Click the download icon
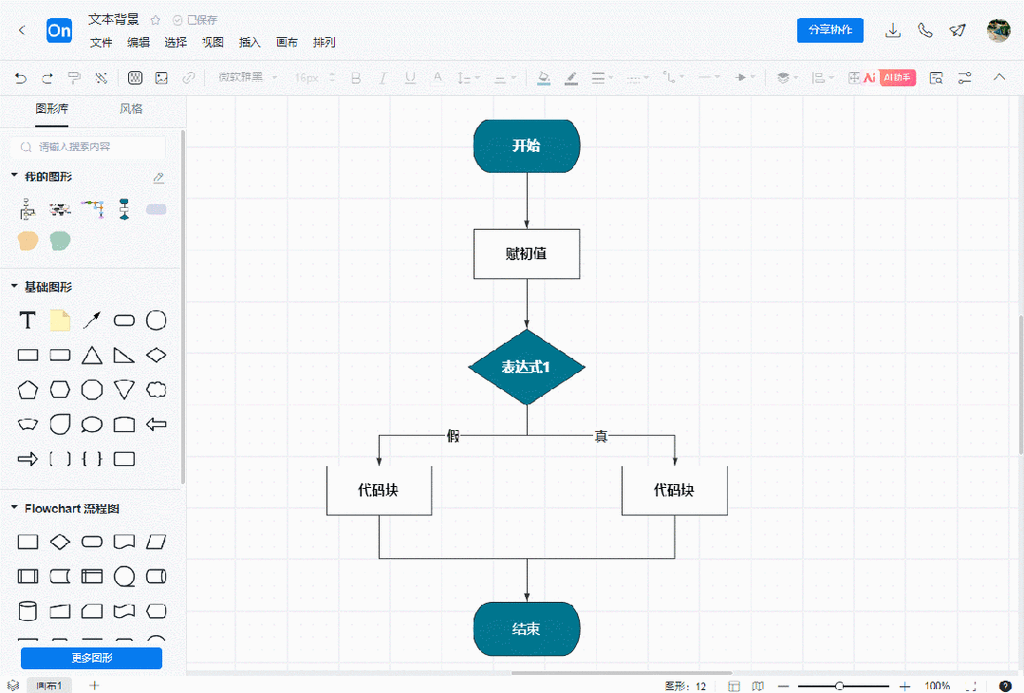This screenshot has height=693, width=1024. (x=893, y=31)
